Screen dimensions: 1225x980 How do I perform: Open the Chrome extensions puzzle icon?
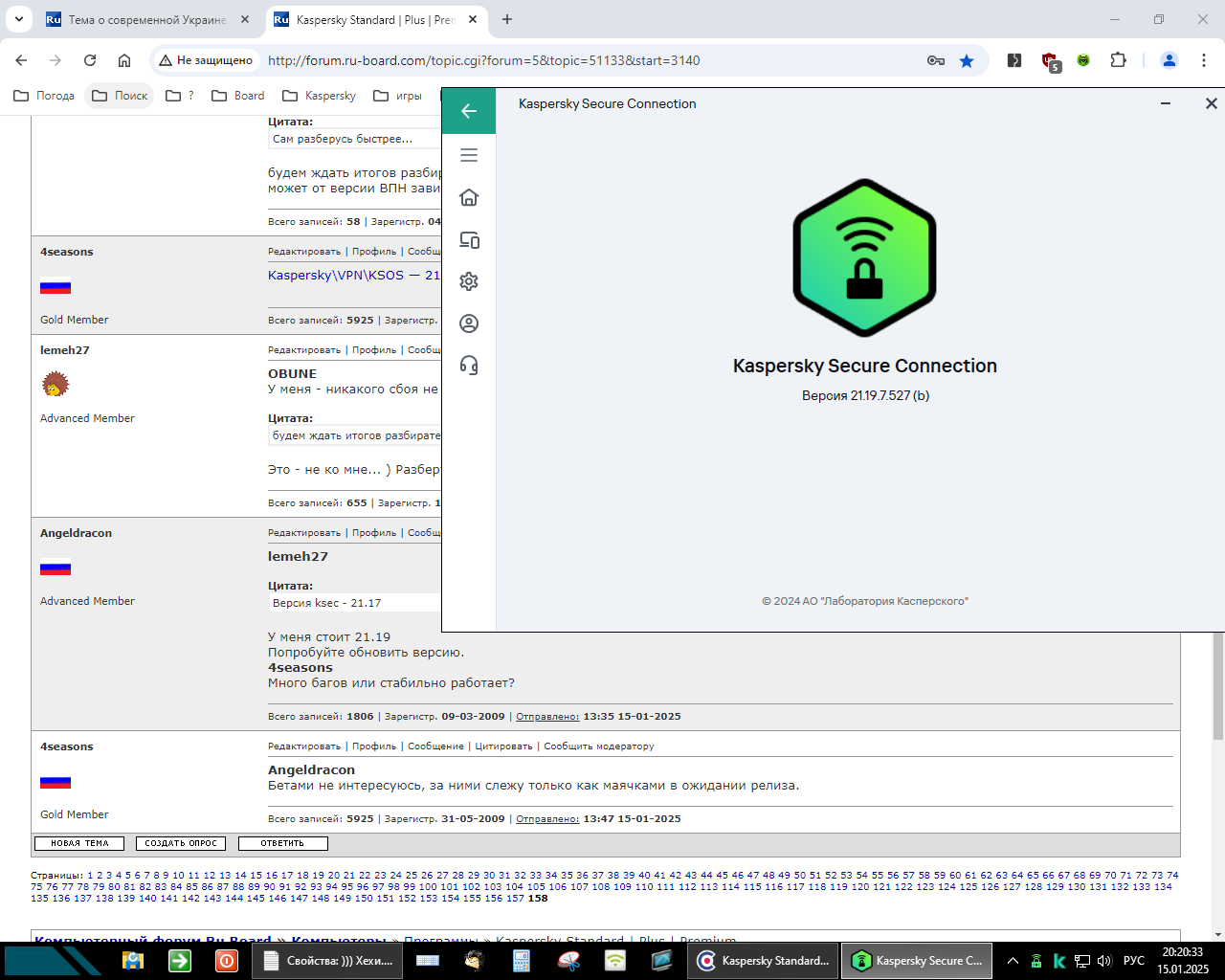[x=1118, y=60]
